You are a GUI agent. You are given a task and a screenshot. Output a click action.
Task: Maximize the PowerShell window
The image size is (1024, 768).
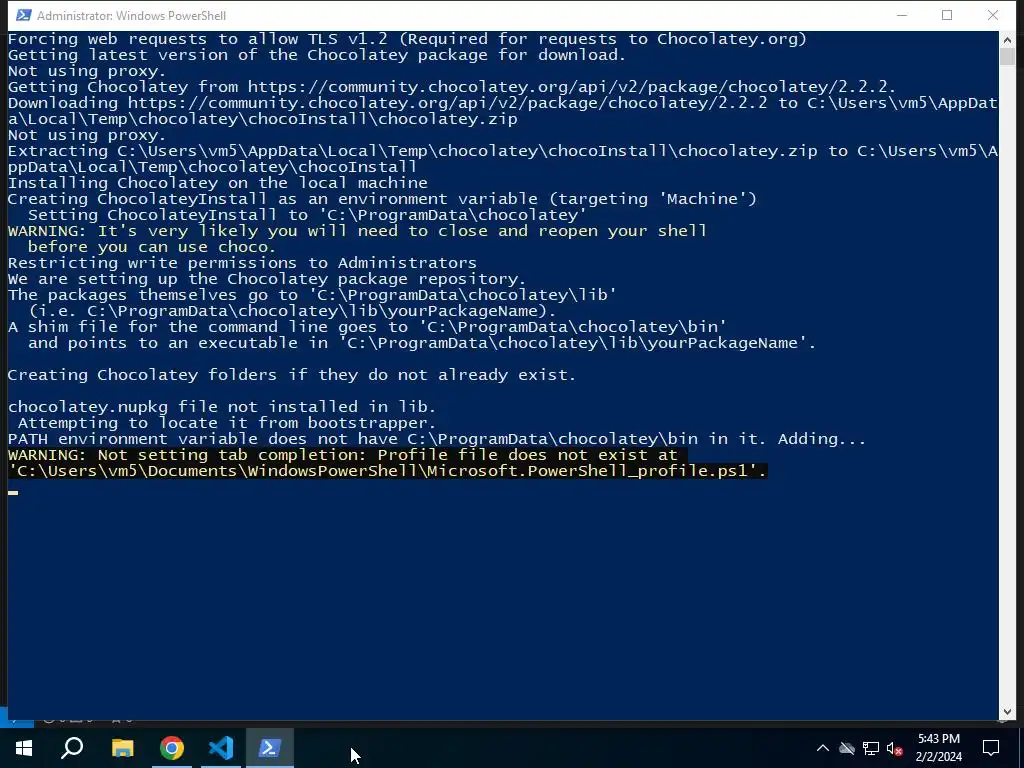[x=947, y=15]
